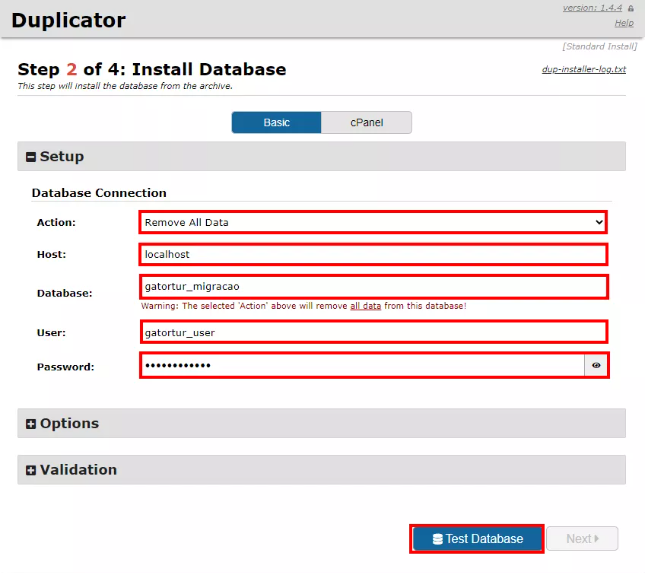
Task: Click the User field with gatortur_user
Action: [373, 332]
